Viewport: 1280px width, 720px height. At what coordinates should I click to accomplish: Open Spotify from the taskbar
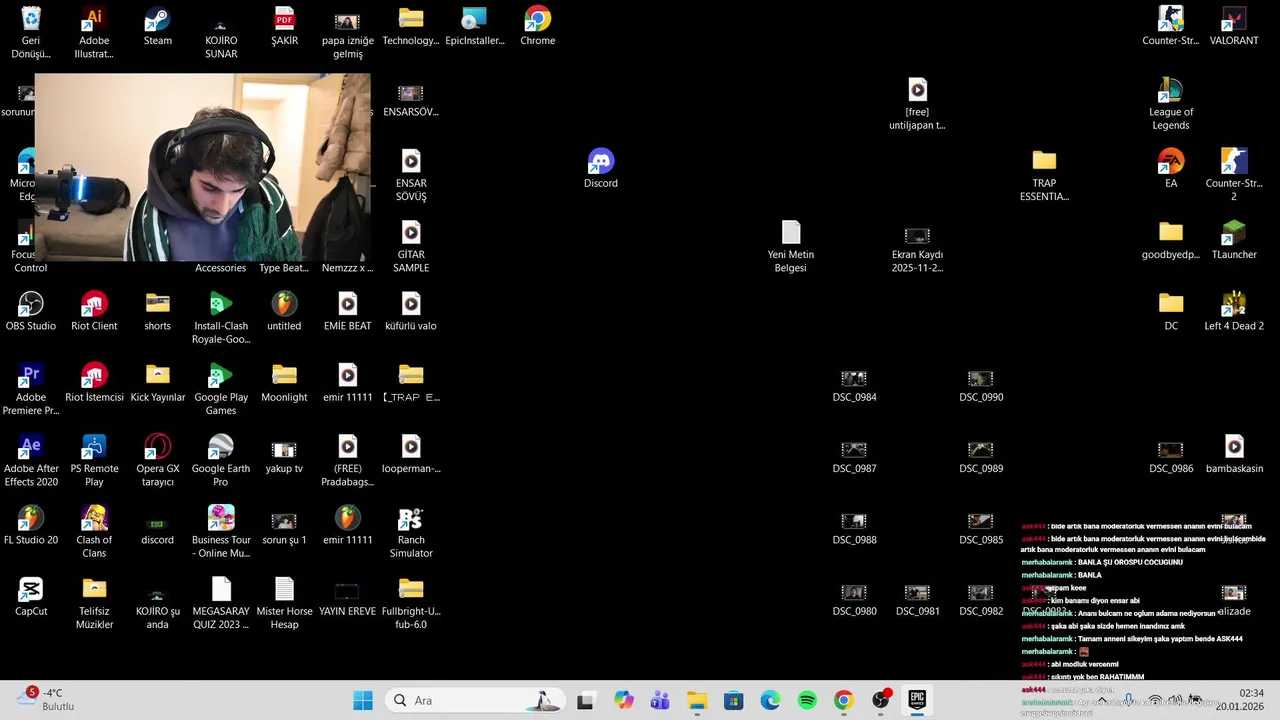coord(807,700)
